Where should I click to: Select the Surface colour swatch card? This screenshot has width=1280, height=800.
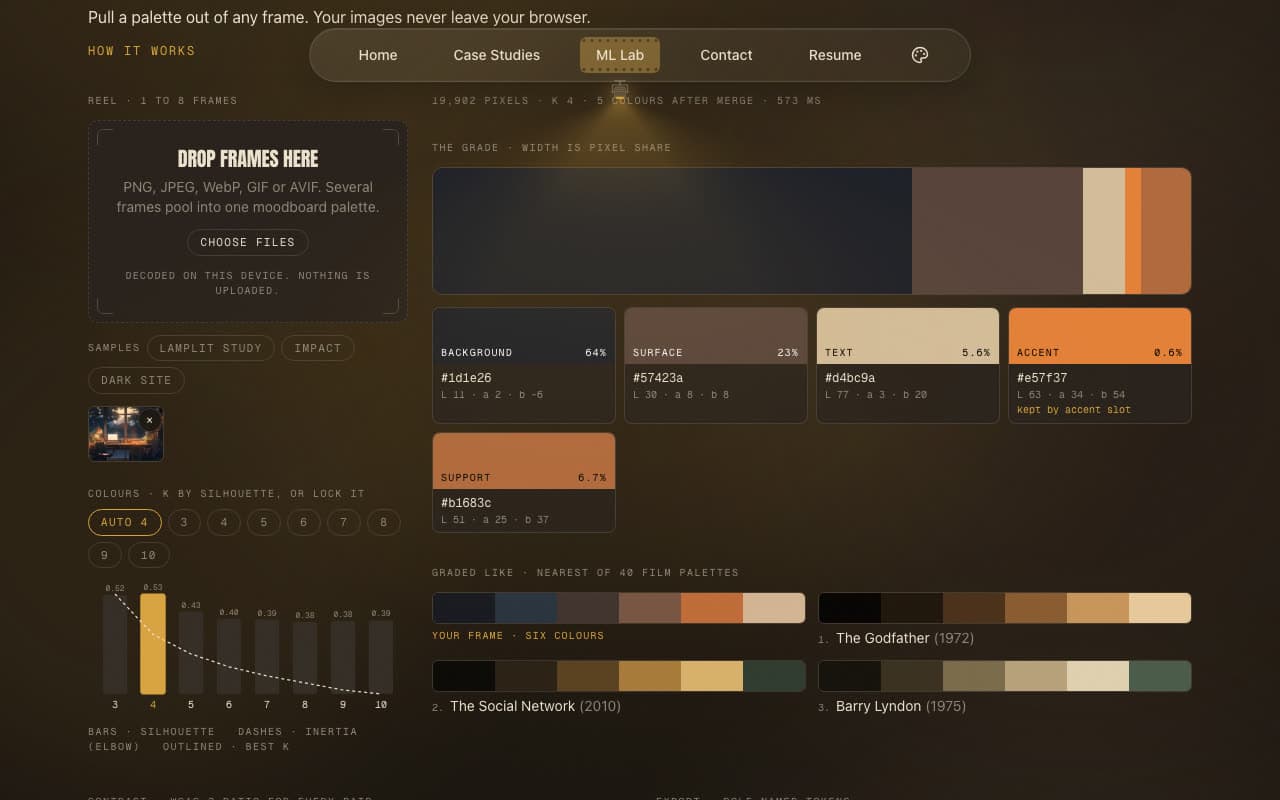click(716, 365)
